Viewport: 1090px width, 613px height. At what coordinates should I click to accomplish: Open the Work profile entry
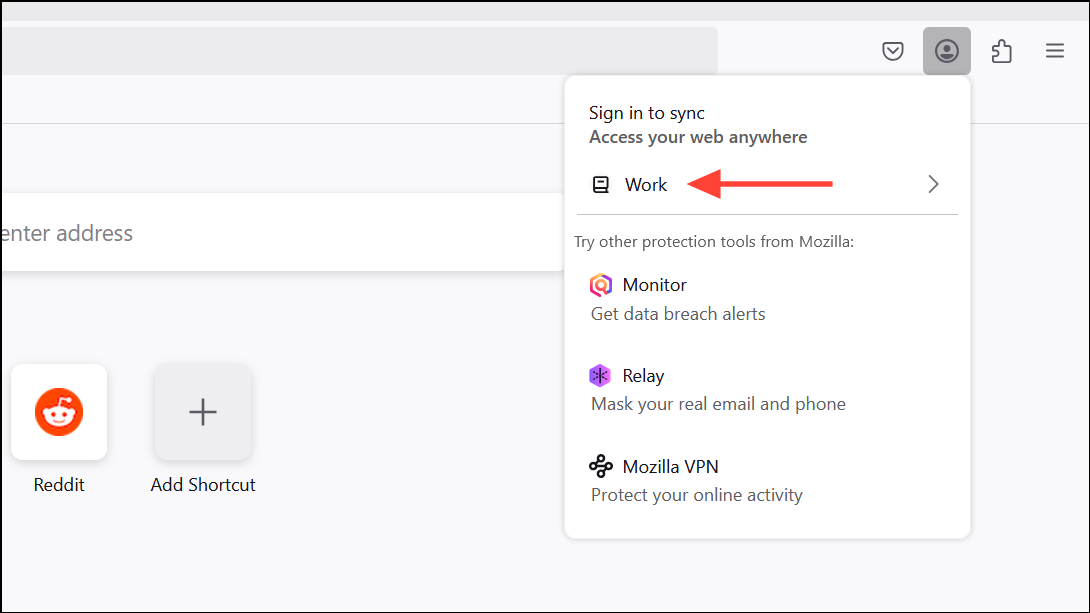(646, 184)
